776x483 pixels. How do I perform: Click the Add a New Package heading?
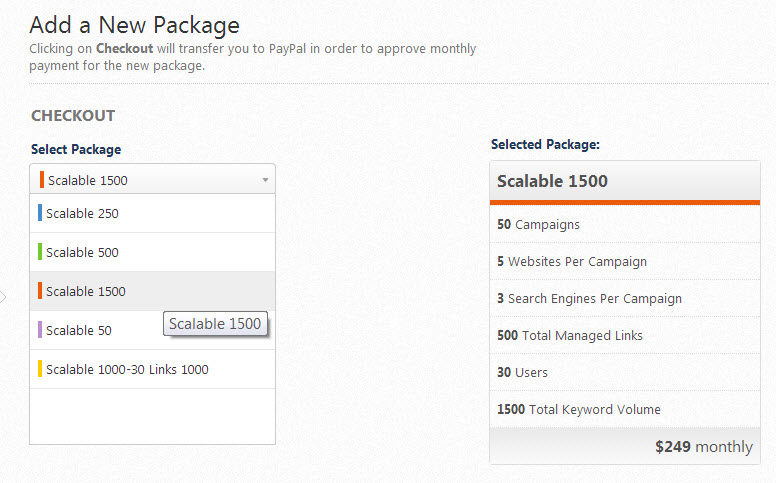[x=135, y=23]
